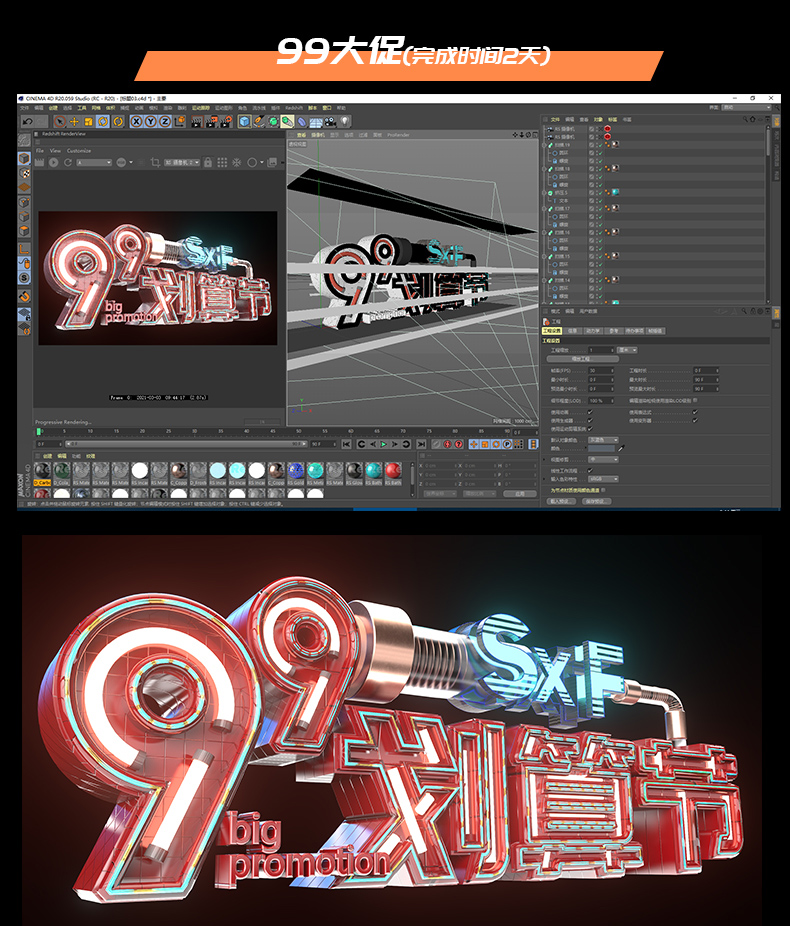This screenshot has width=790, height=926.
Task: Open the 工程缩放 unit dropdown
Action: pos(627,350)
